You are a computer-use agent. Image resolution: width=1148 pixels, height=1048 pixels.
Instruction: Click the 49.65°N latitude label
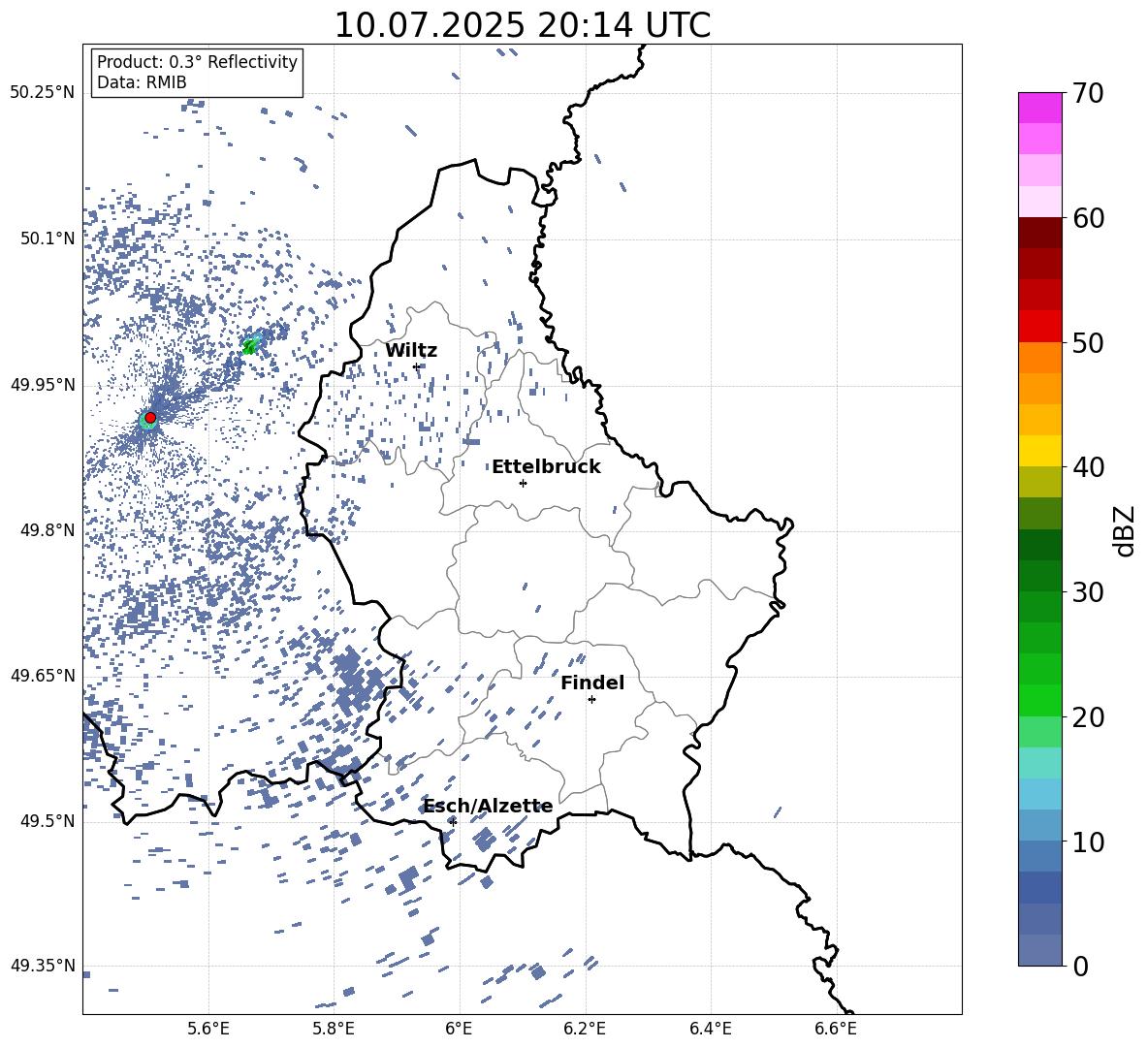(43, 675)
